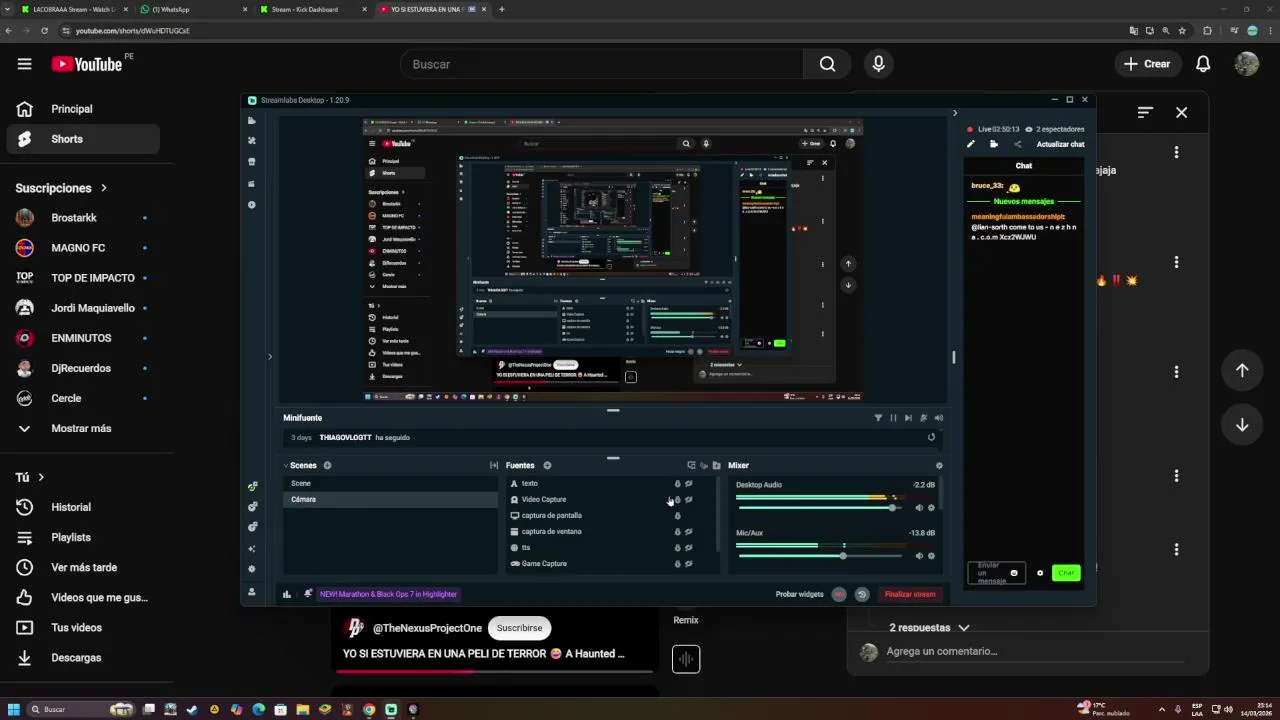This screenshot has width=1280, height=720.
Task: Open chat emoji picker icon
Action: tap(1013, 573)
